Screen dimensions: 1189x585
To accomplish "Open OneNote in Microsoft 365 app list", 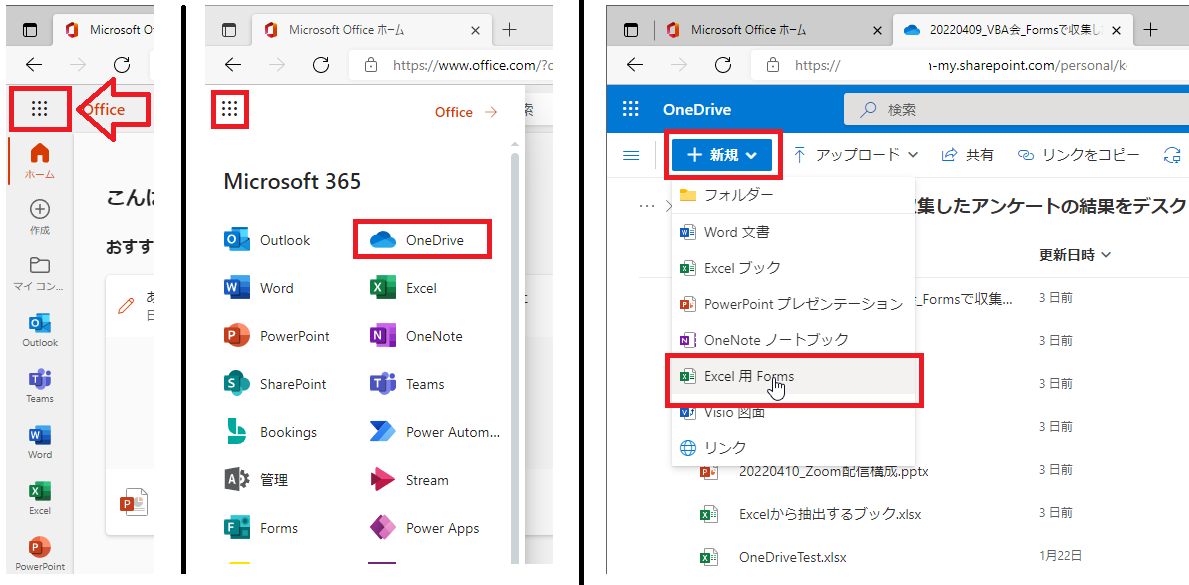I will pyautogui.click(x=416, y=336).
